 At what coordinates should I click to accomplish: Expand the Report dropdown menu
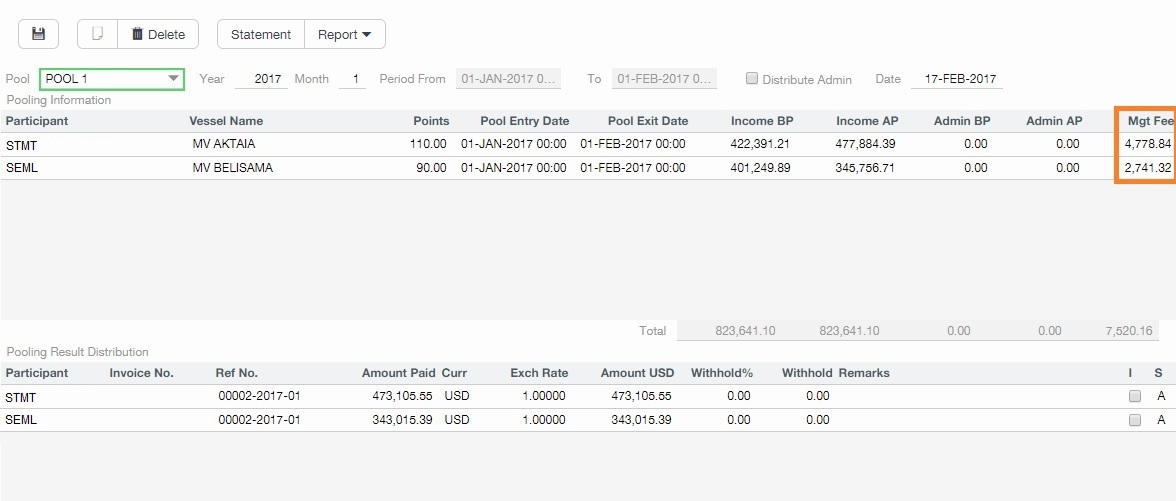pyautogui.click(x=344, y=34)
